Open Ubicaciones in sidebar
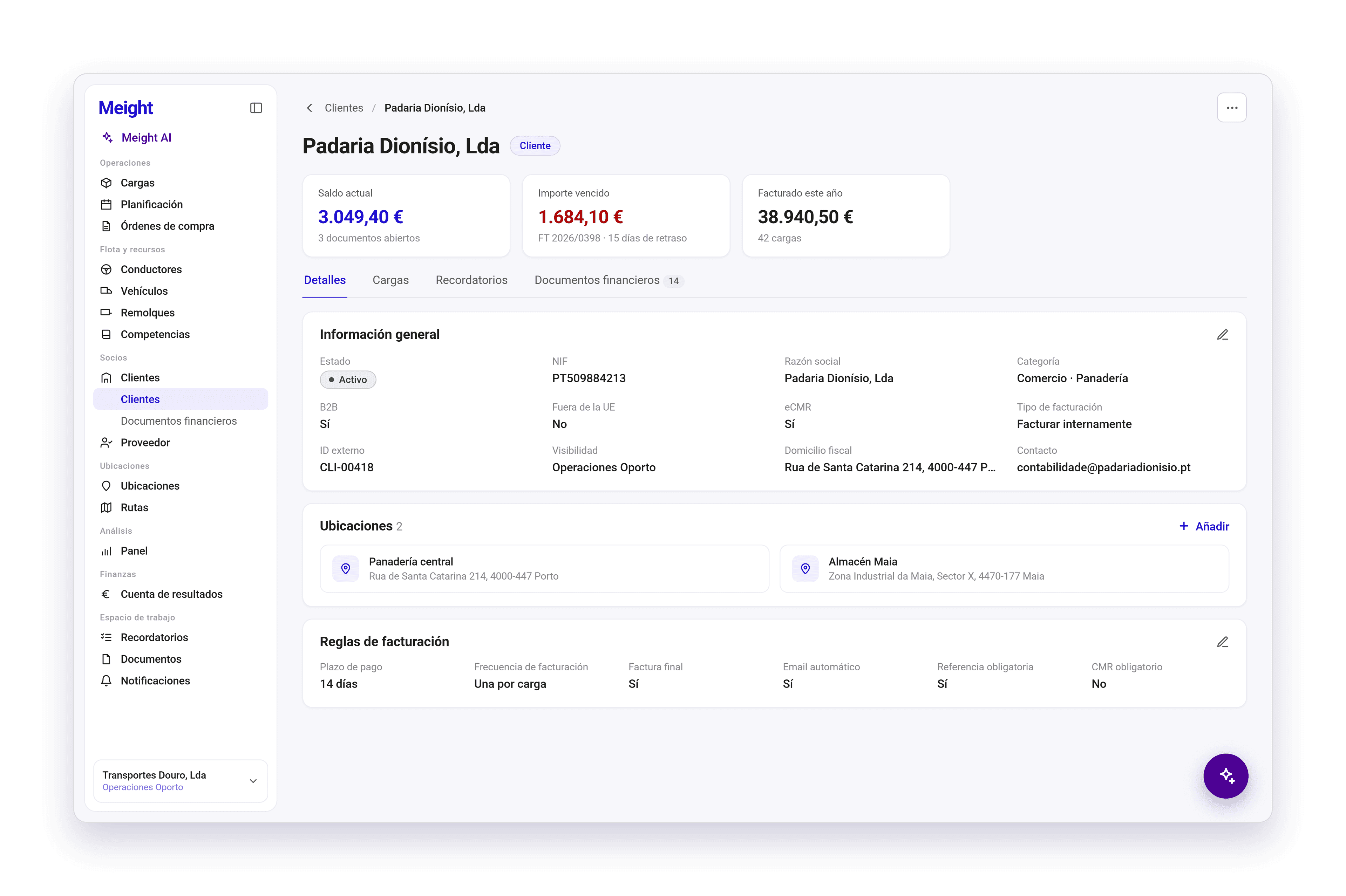Viewport: 1346px width, 896px height. (x=181, y=486)
